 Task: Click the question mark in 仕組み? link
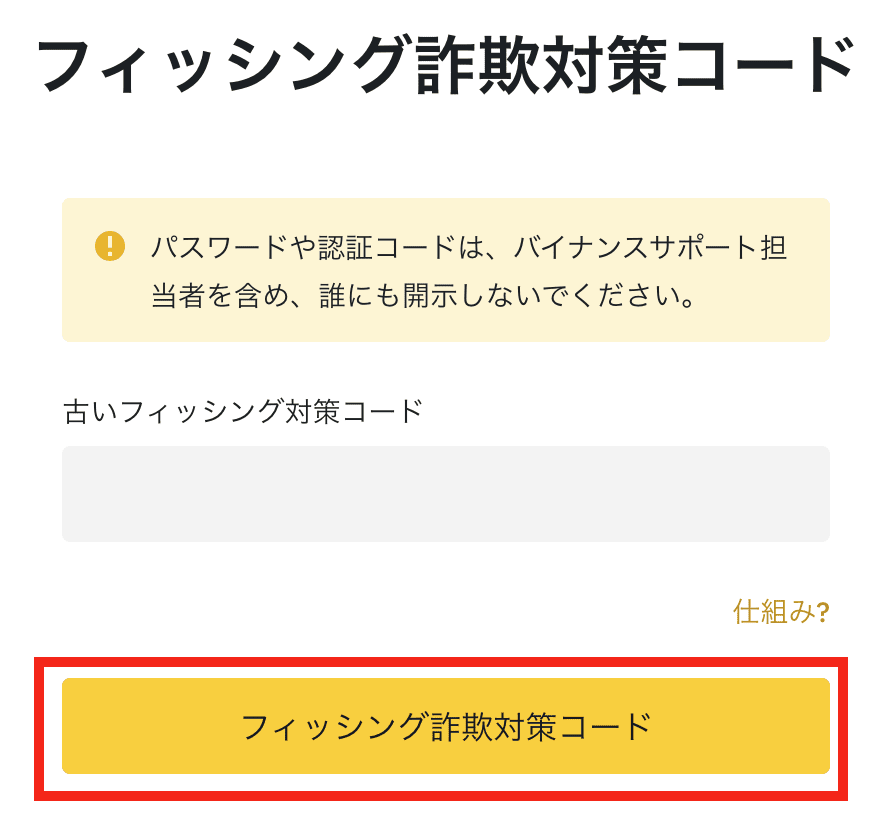(x=823, y=613)
